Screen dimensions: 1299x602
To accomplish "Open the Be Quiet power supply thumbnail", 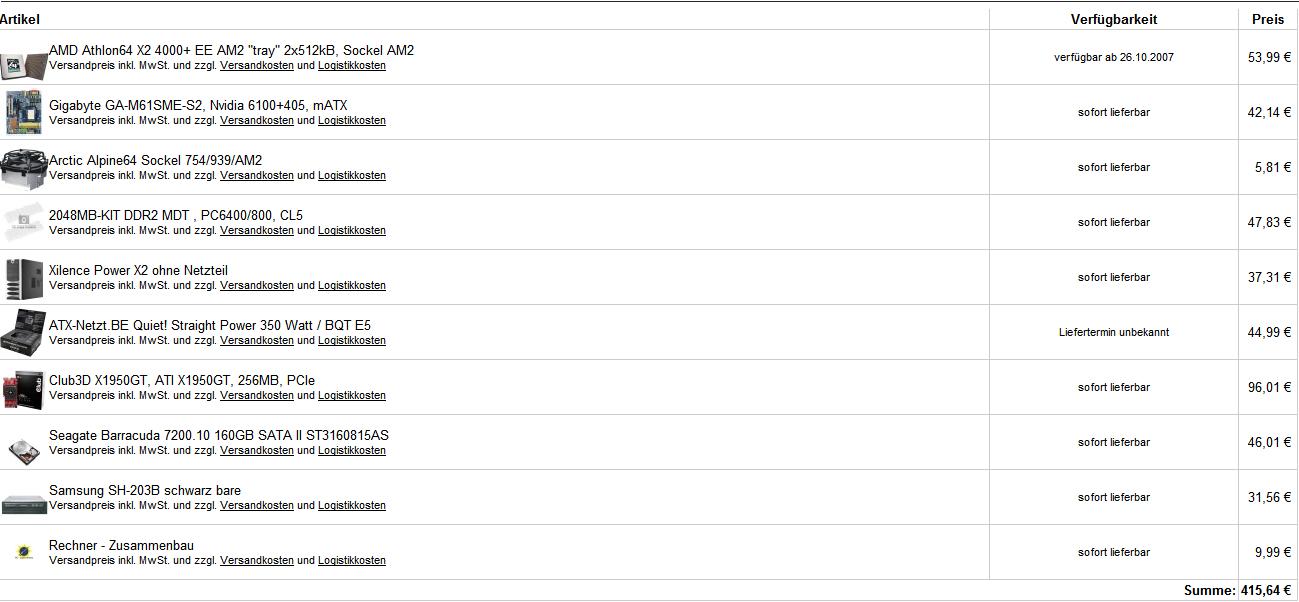I will [24, 333].
